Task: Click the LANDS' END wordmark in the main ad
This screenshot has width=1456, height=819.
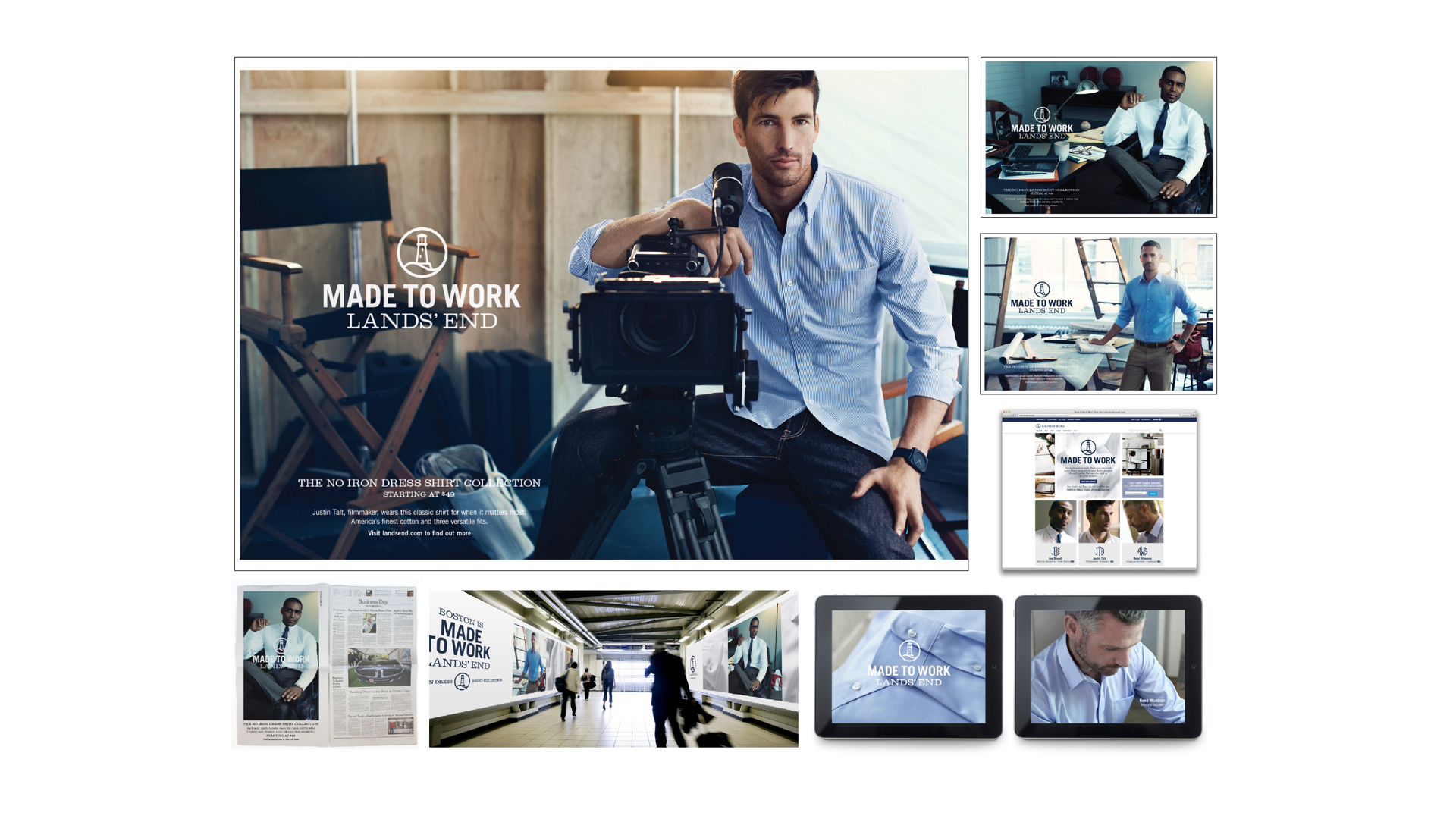Action: coord(422,321)
